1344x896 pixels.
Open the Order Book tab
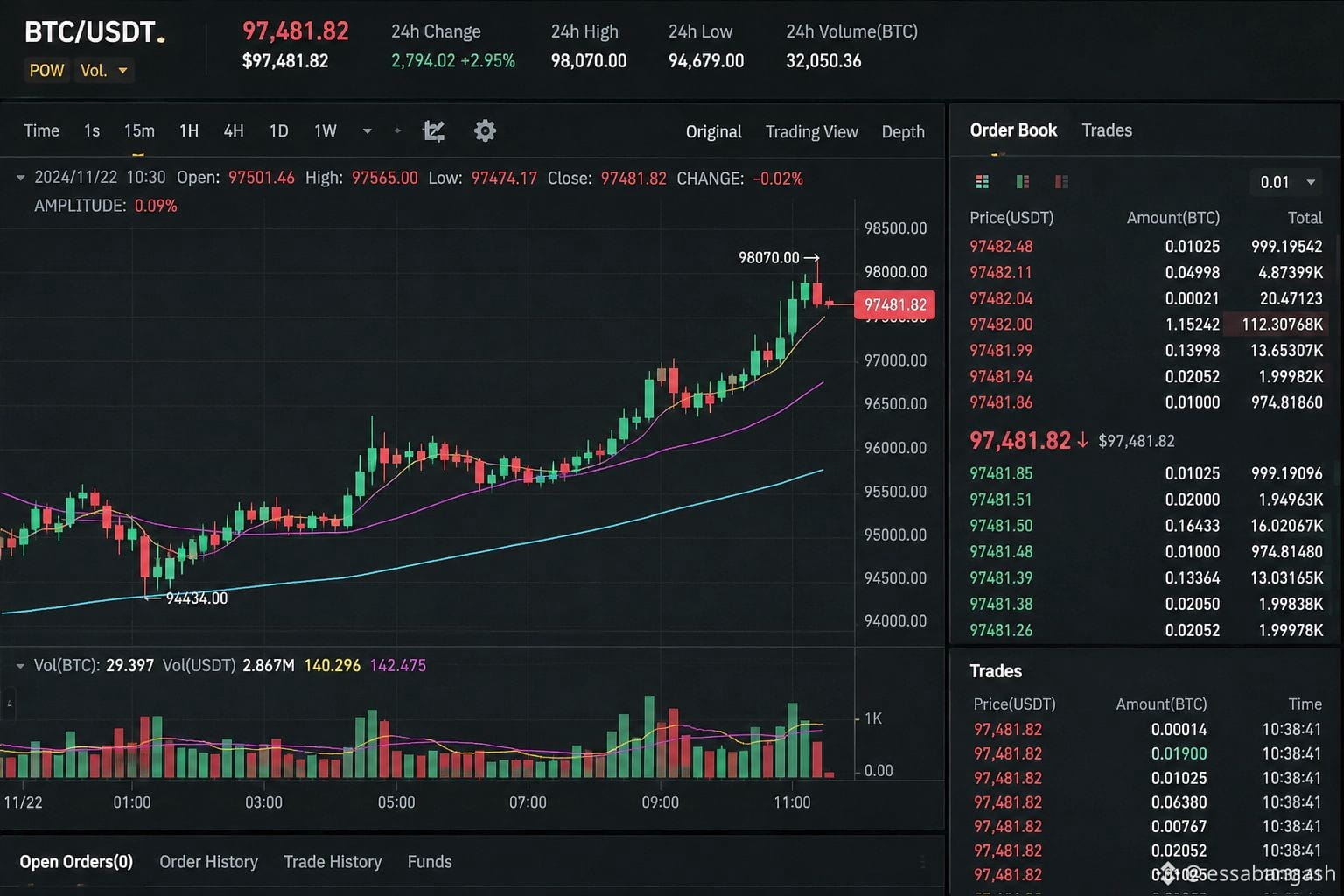pos(1013,130)
